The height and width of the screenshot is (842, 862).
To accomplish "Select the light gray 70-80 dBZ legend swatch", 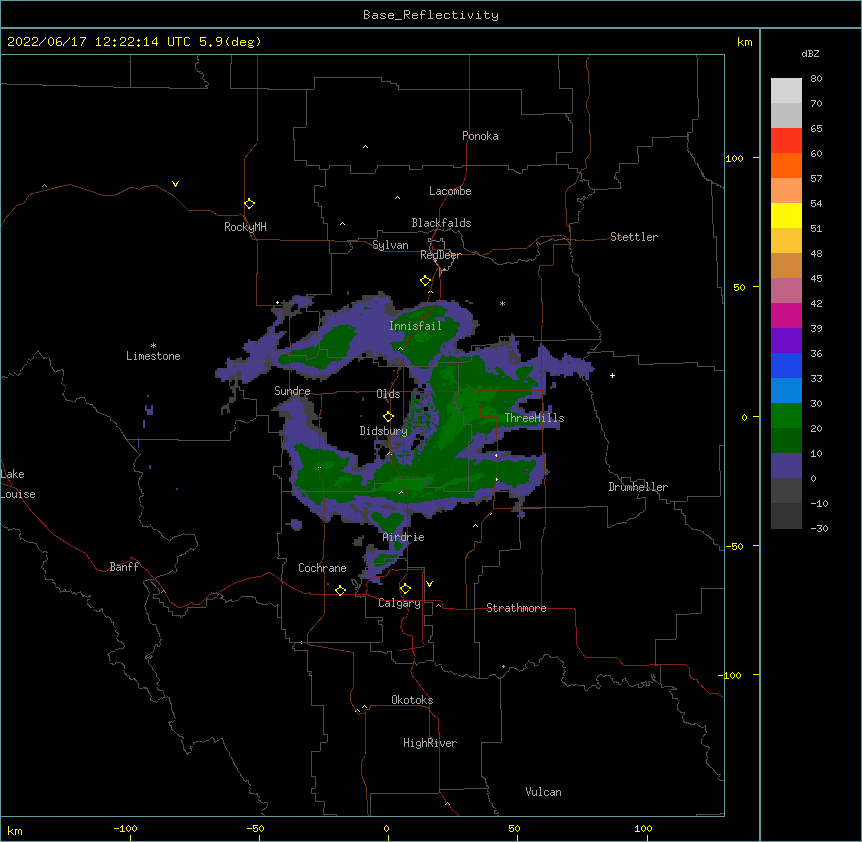I will [786, 91].
